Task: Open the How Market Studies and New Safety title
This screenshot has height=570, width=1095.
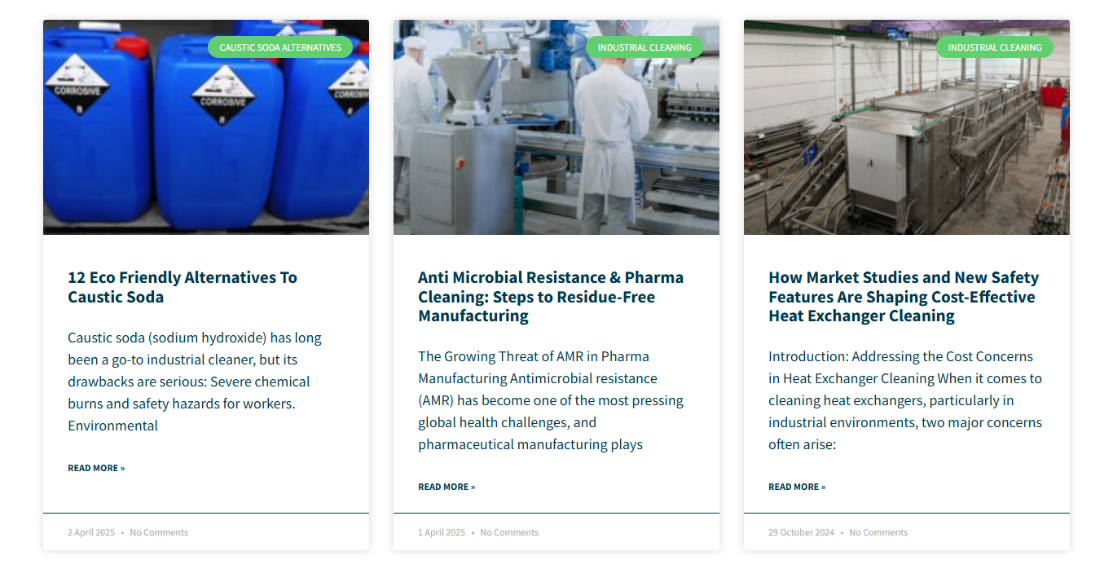Action: 904,296
